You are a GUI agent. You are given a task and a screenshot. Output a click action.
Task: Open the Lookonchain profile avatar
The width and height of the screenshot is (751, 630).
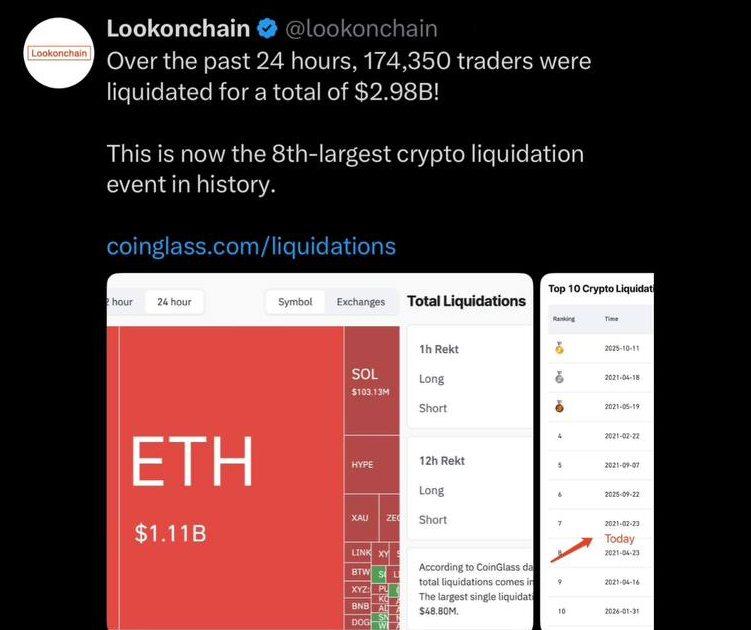point(59,53)
